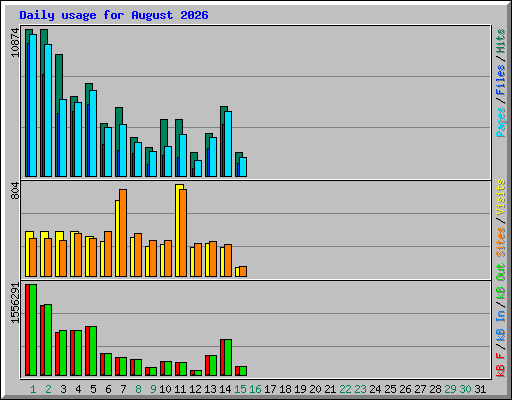Click day 12 on the x-axis

click(x=195, y=389)
